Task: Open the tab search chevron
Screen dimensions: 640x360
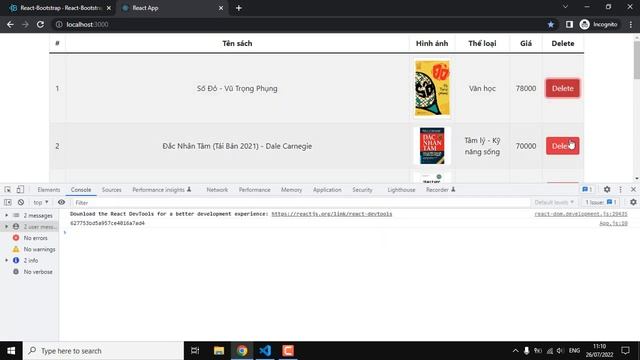Action: pyautogui.click(x=565, y=7)
